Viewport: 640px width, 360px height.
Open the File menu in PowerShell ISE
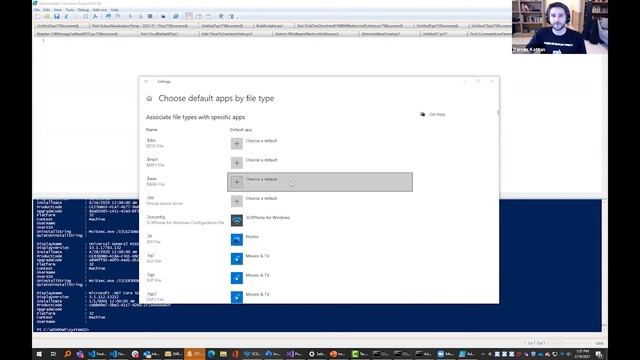(37, 9)
